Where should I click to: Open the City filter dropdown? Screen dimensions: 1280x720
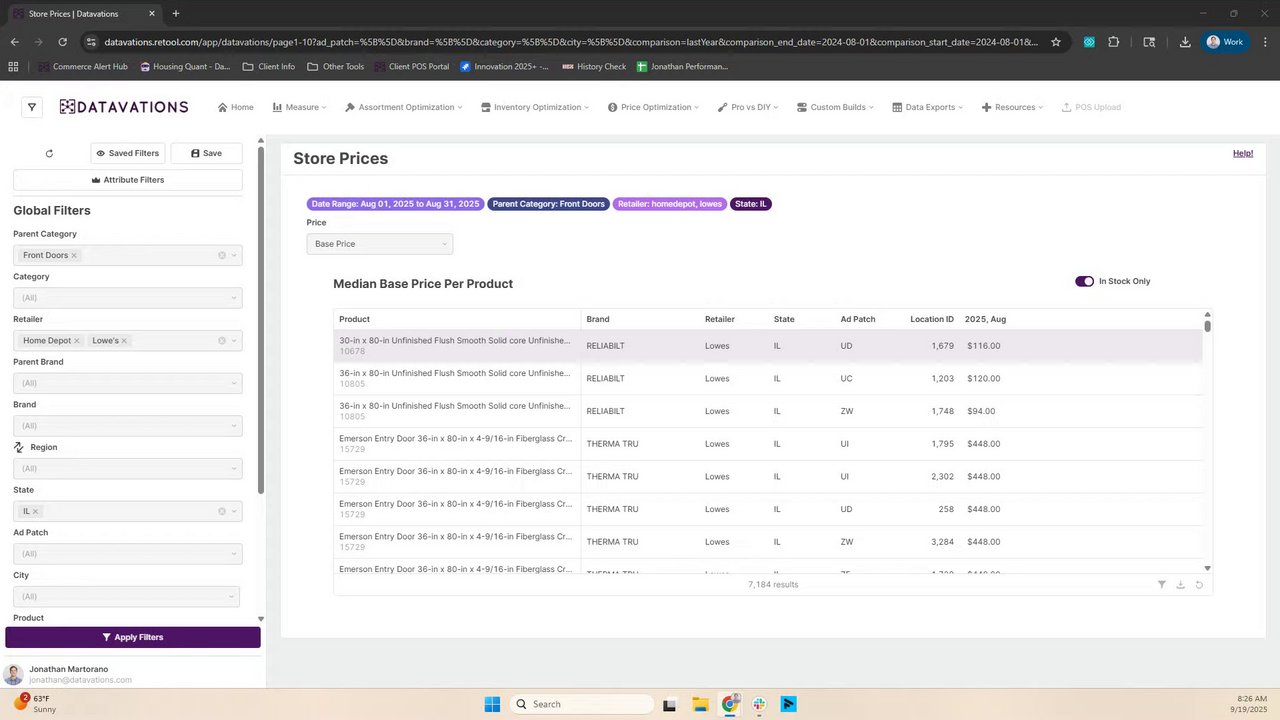(x=126, y=596)
